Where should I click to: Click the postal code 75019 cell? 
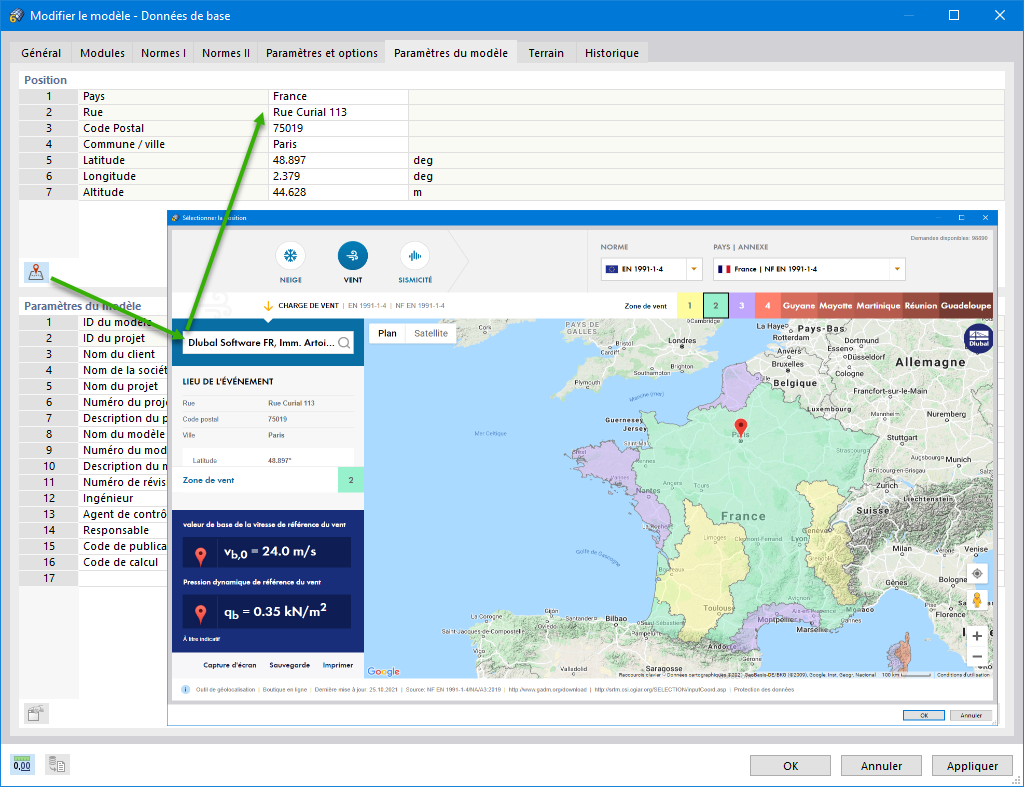tap(338, 128)
